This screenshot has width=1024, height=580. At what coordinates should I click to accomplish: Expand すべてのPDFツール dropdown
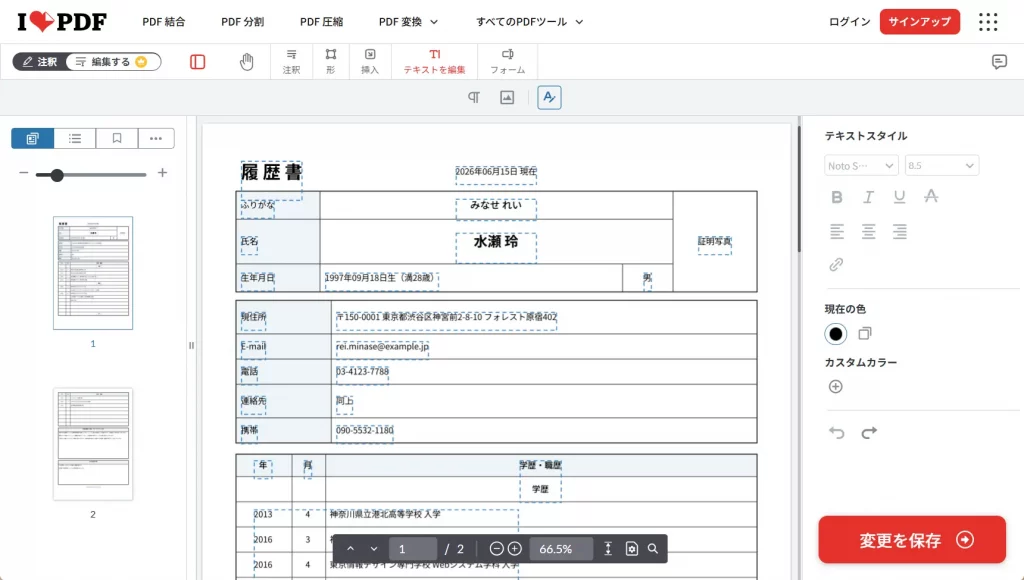point(529,22)
